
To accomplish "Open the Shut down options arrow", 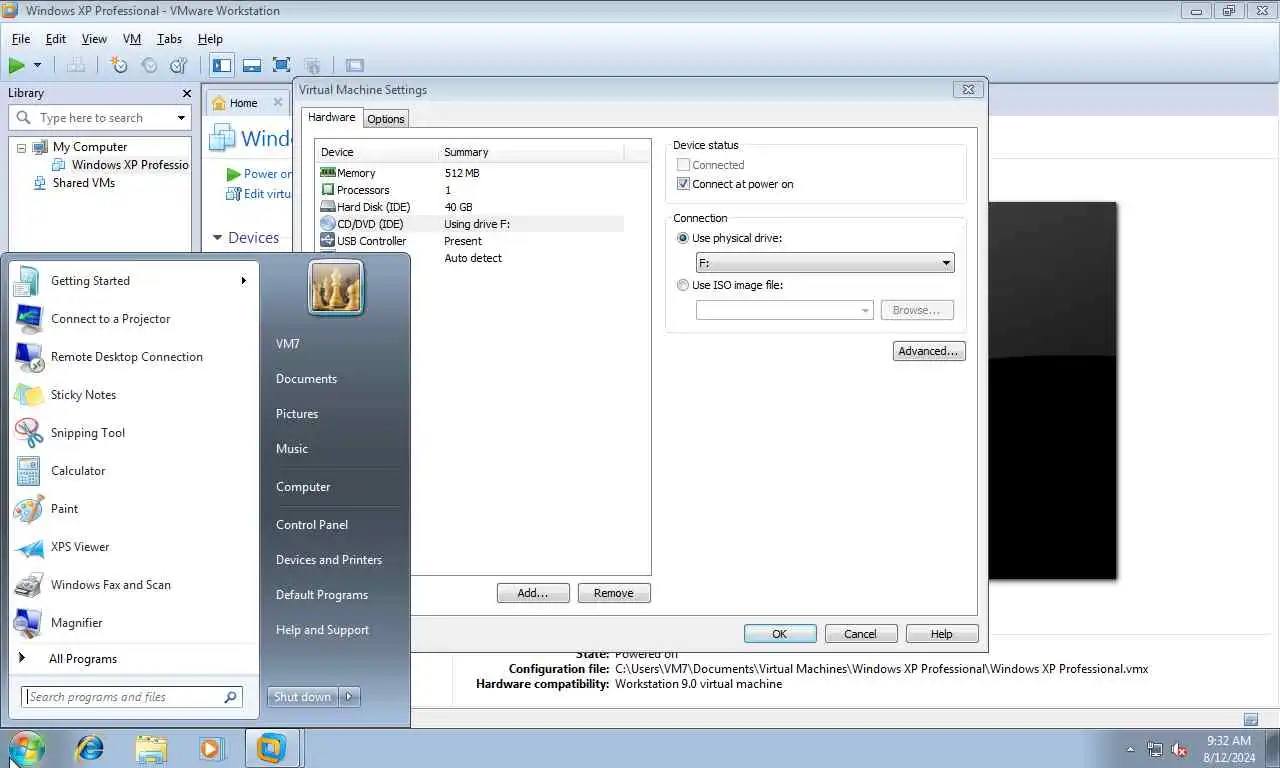I will tap(350, 697).
